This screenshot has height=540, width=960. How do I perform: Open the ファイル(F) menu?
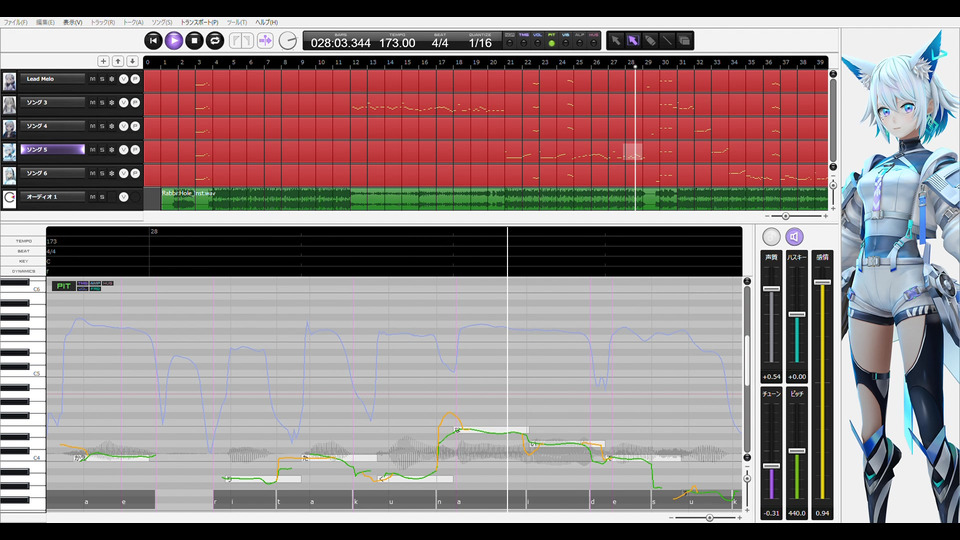click(15, 23)
